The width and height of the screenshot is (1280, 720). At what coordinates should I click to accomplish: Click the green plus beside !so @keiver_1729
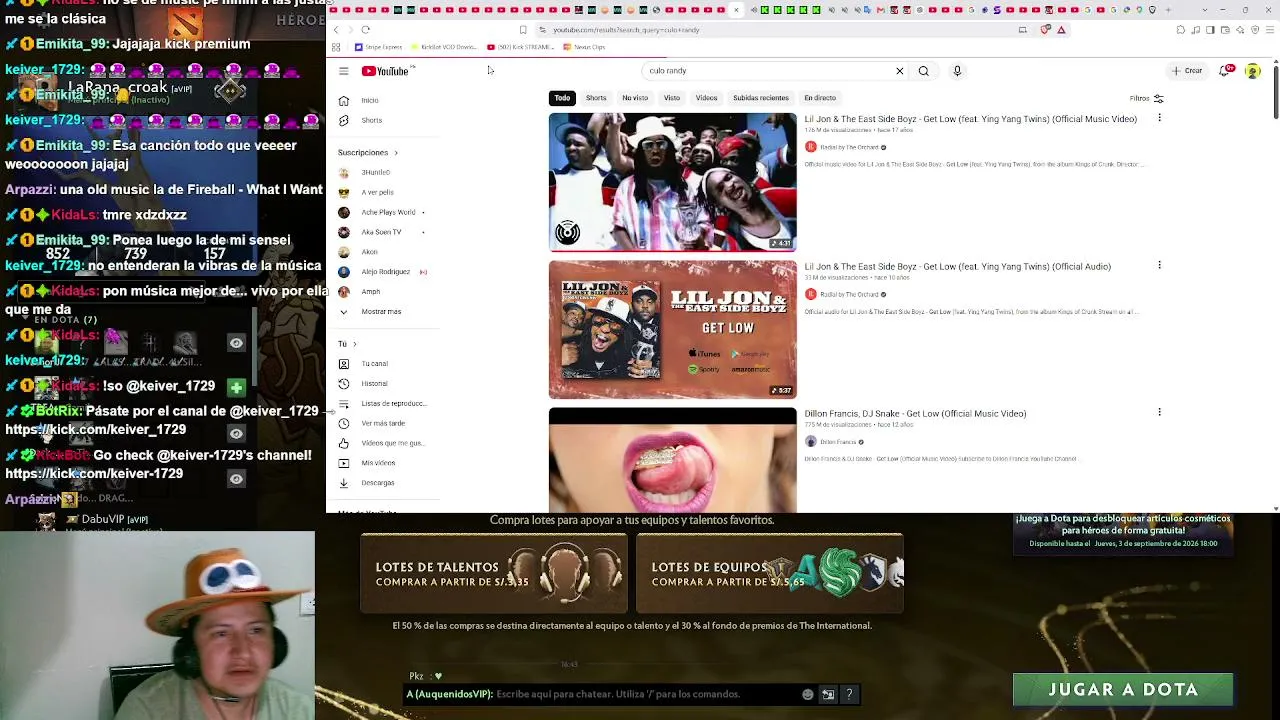pyautogui.click(x=236, y=387)
